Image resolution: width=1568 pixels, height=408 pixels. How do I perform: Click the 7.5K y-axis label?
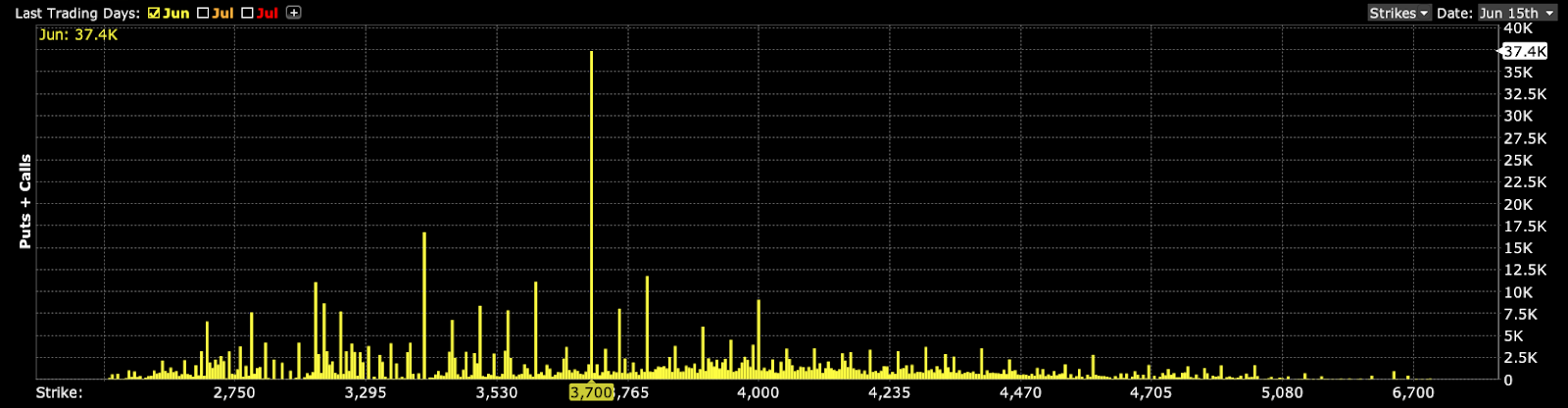click(1521, 314)
